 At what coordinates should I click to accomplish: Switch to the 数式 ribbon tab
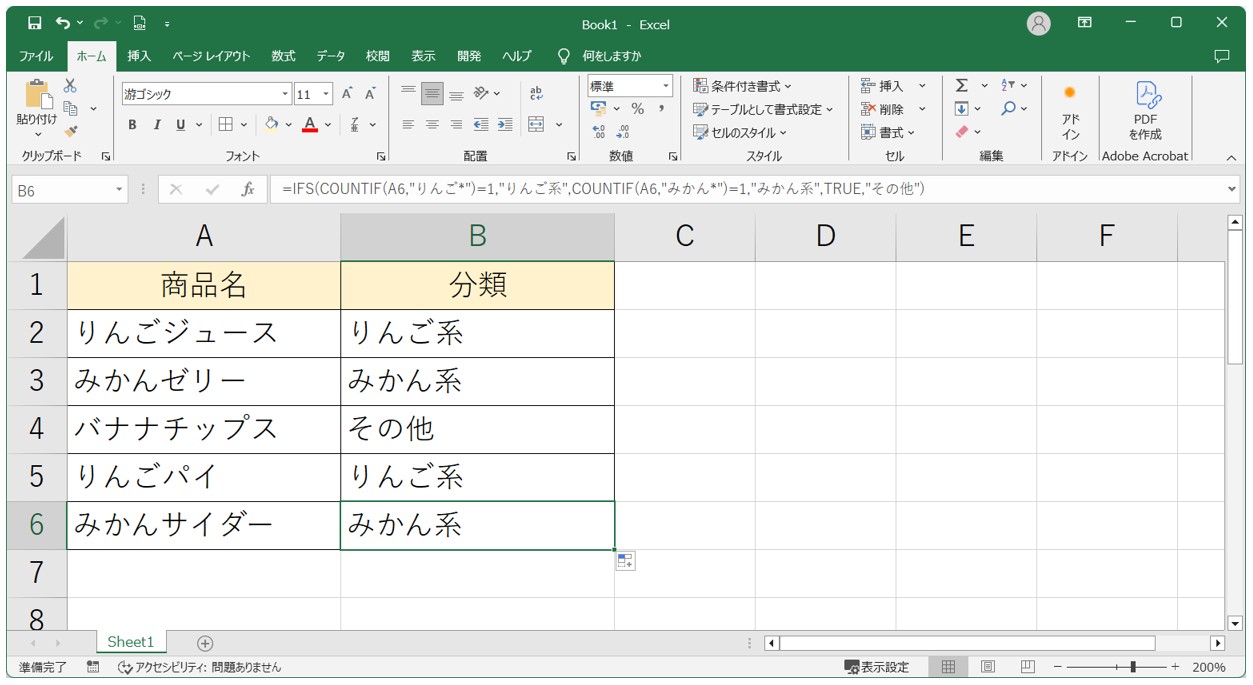click(283, 56)
